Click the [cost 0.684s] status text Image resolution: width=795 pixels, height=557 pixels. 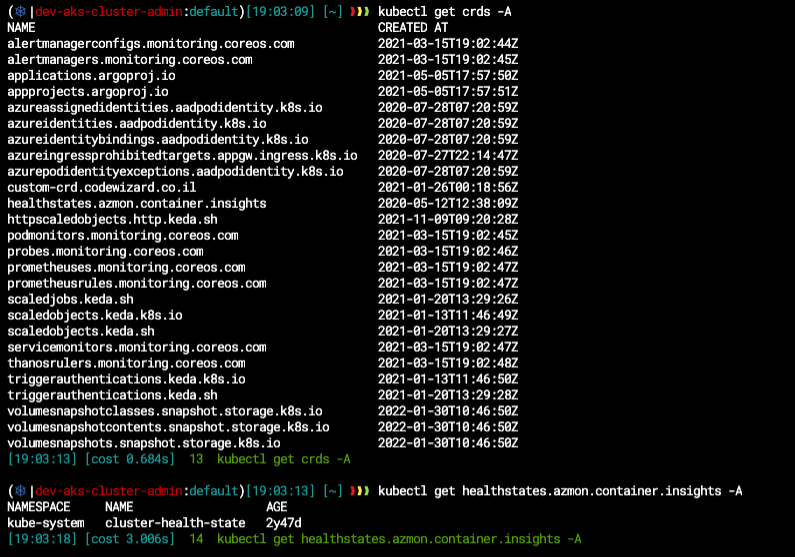(x=130, y=459)
